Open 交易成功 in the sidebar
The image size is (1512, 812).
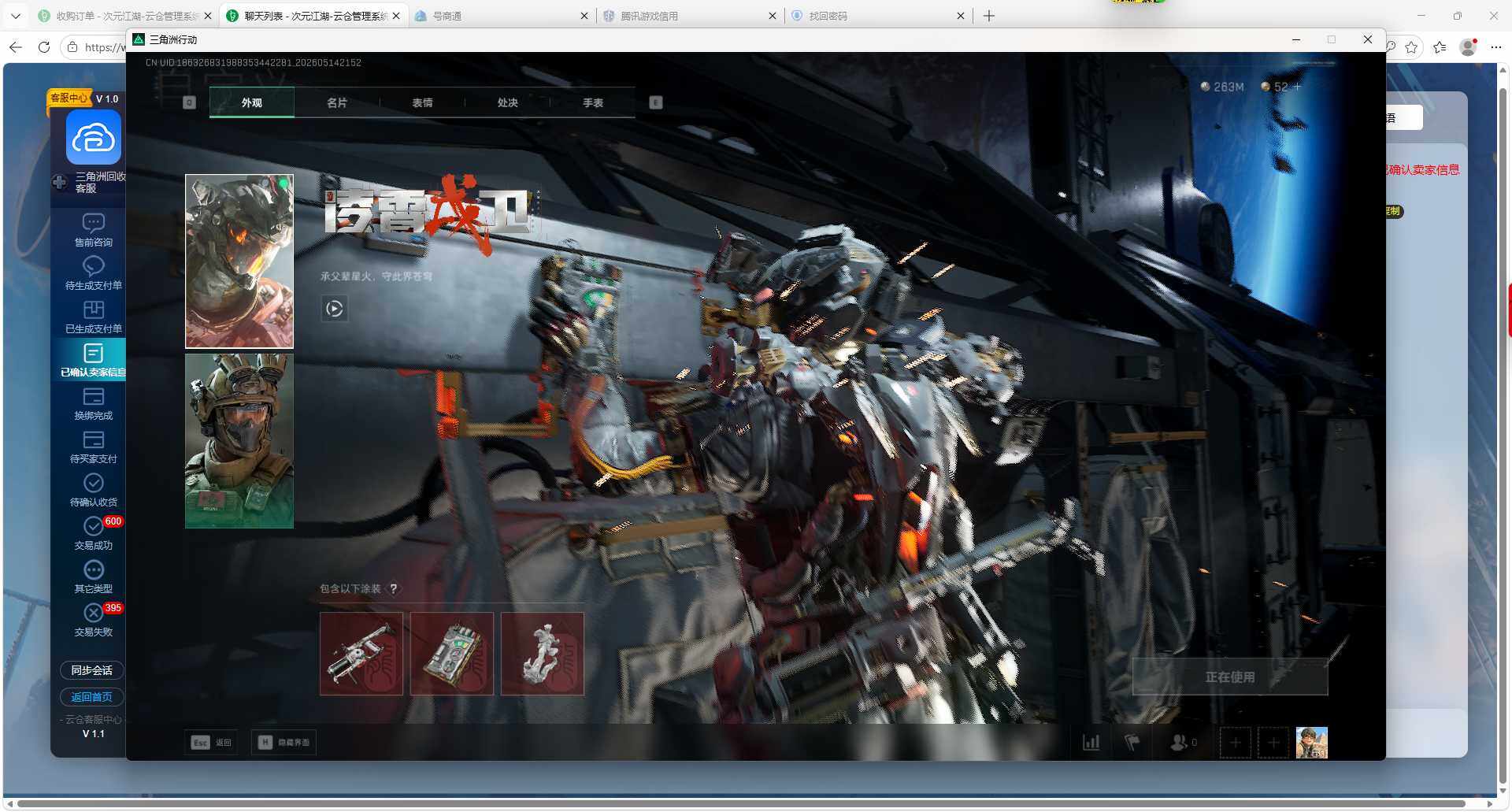click(93, 533)
